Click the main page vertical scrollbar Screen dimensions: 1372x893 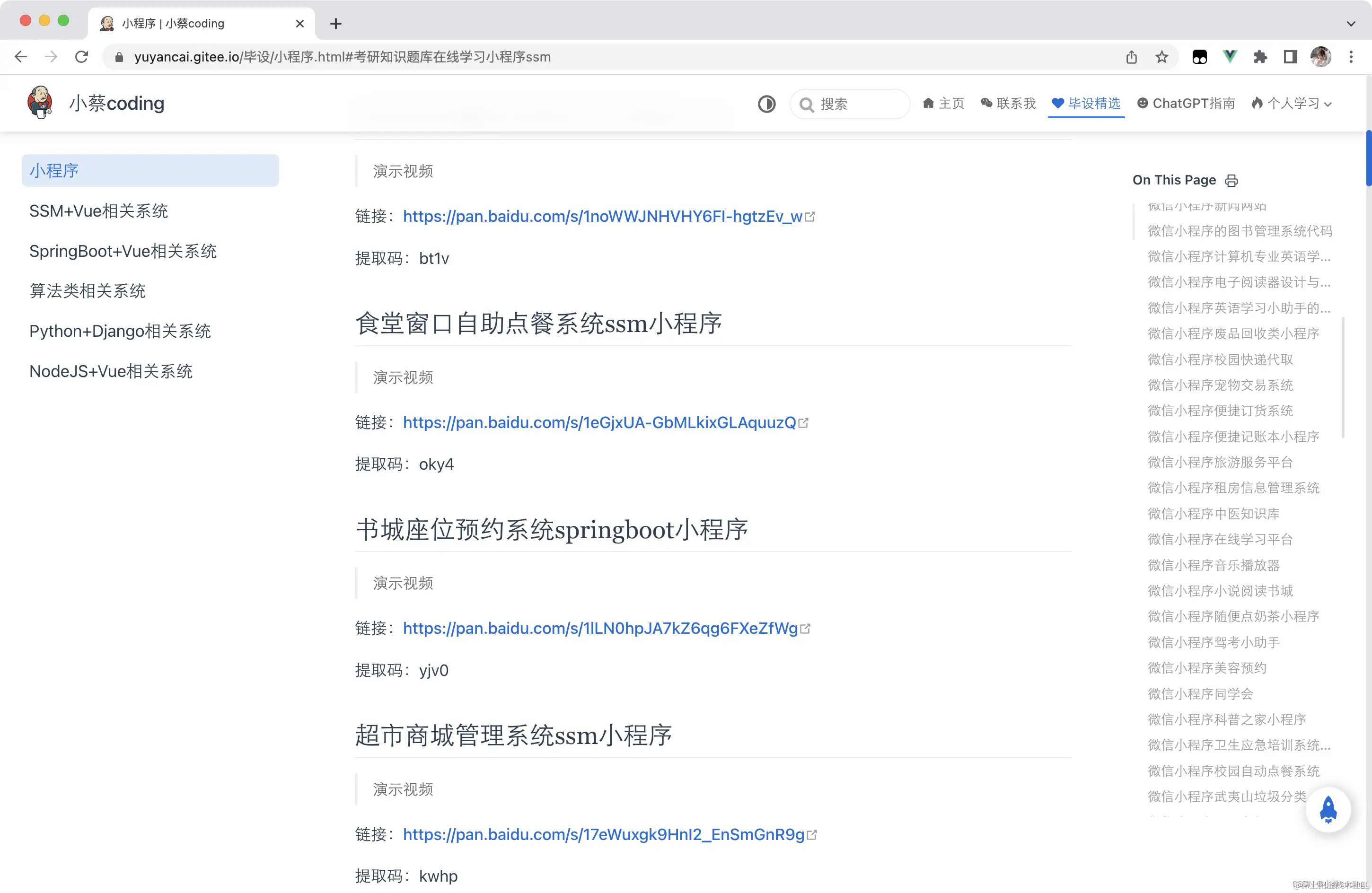click(x=1369, y=158)
